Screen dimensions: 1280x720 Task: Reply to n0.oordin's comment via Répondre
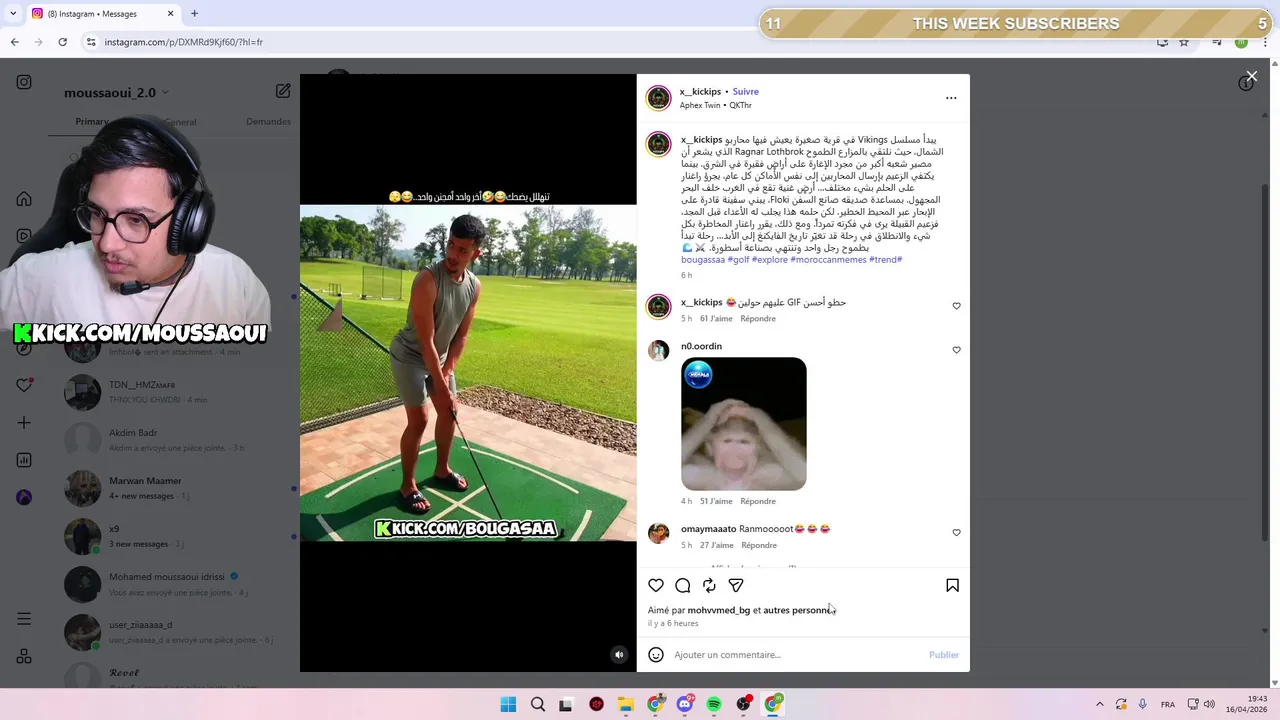758,501
